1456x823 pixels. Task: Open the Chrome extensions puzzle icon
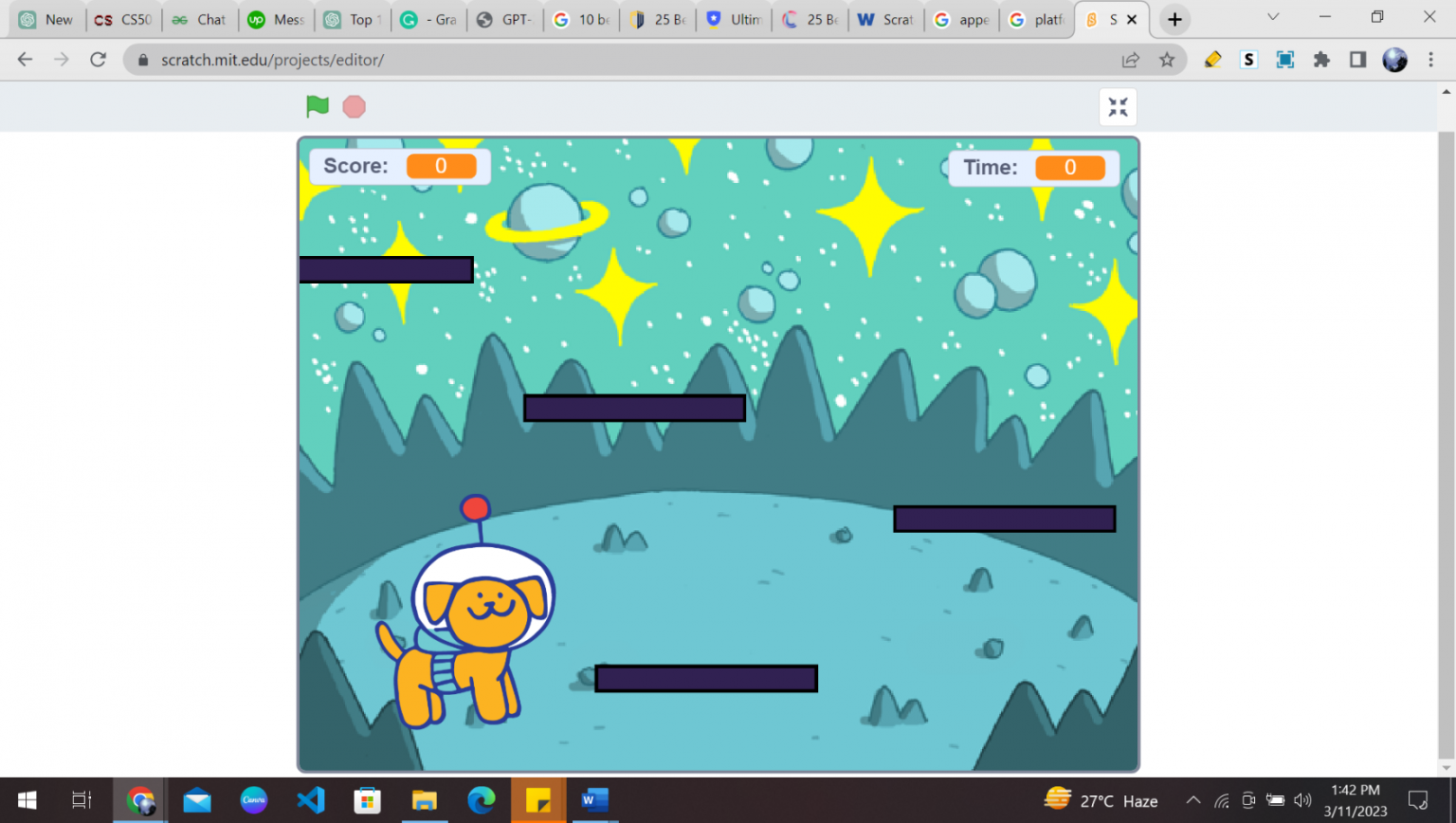[1321, 59]
